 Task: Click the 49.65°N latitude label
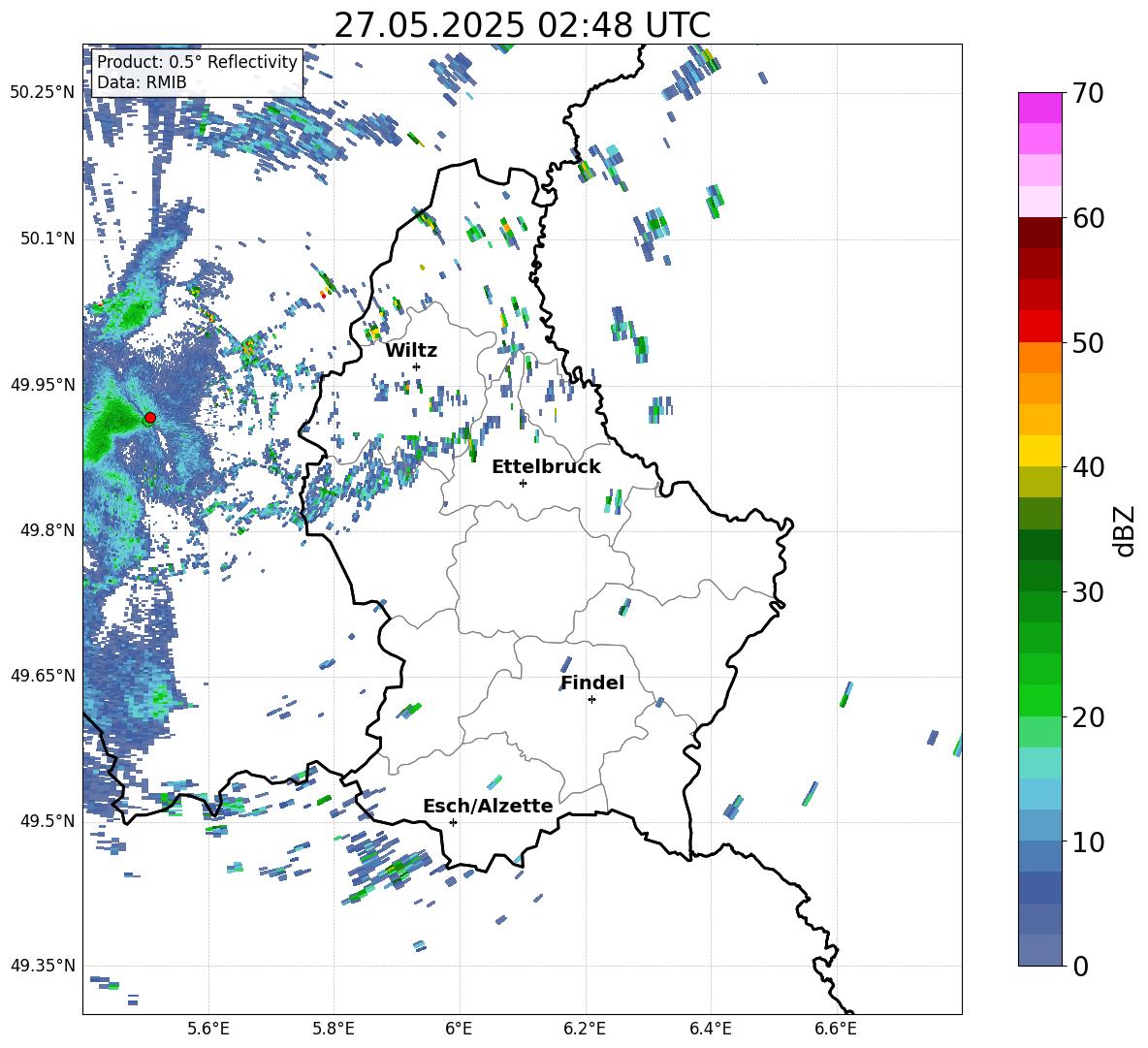(x=43, y=675)
